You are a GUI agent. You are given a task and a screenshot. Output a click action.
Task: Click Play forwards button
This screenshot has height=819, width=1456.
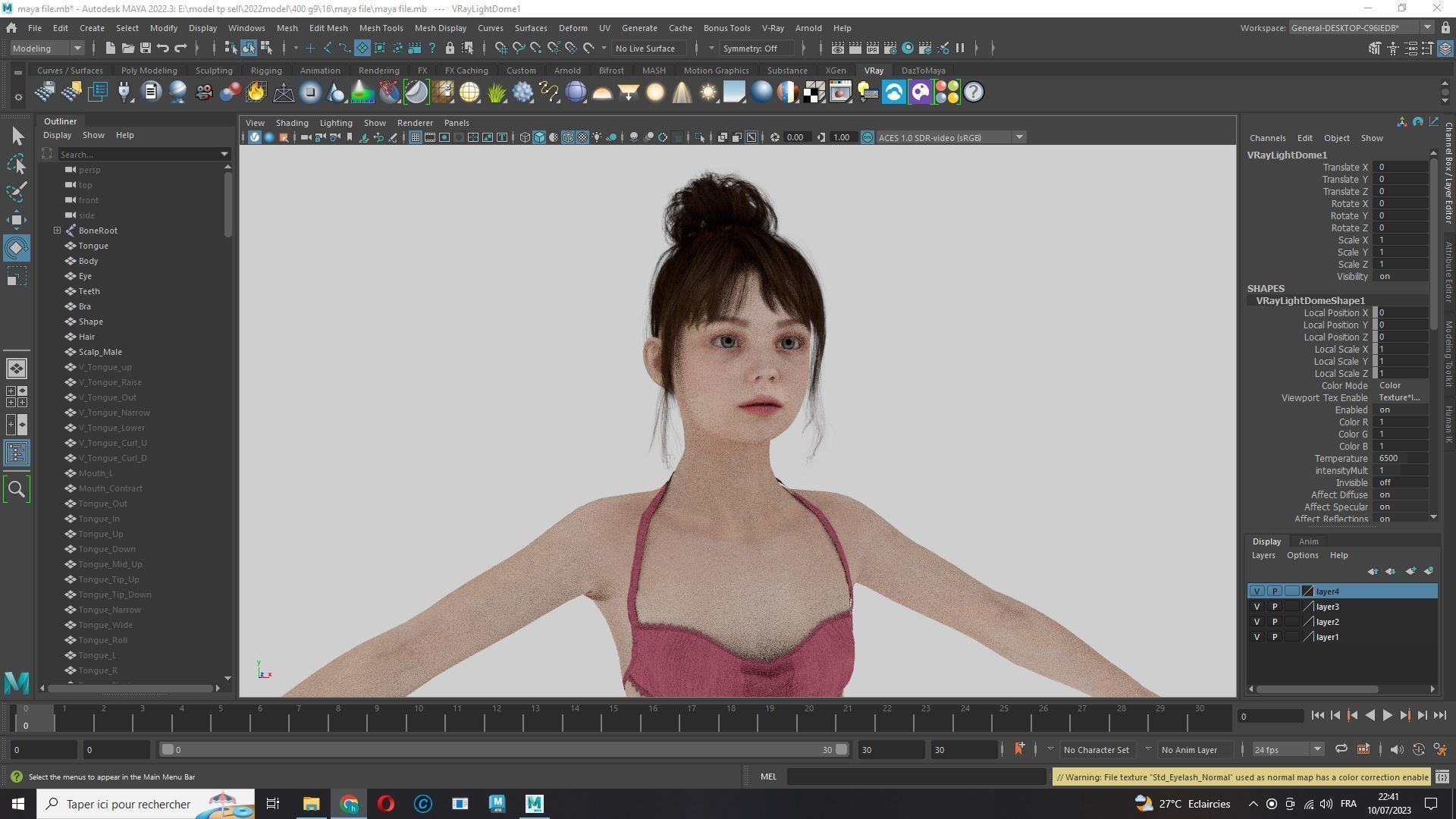(1387, 715)
